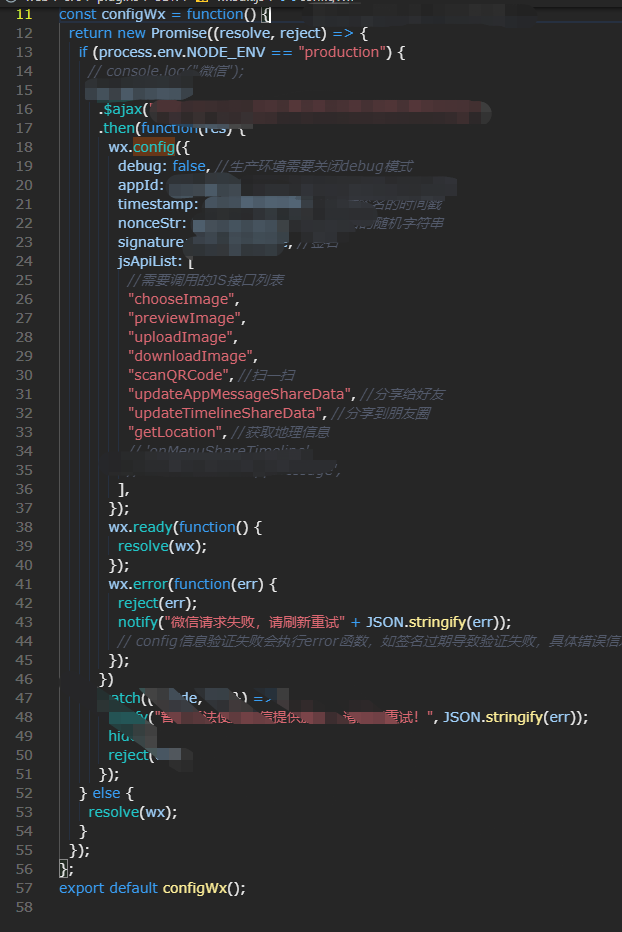Click line number 11 in the gutter
This screenshot has height=932, width=622.
click(24, 14)
